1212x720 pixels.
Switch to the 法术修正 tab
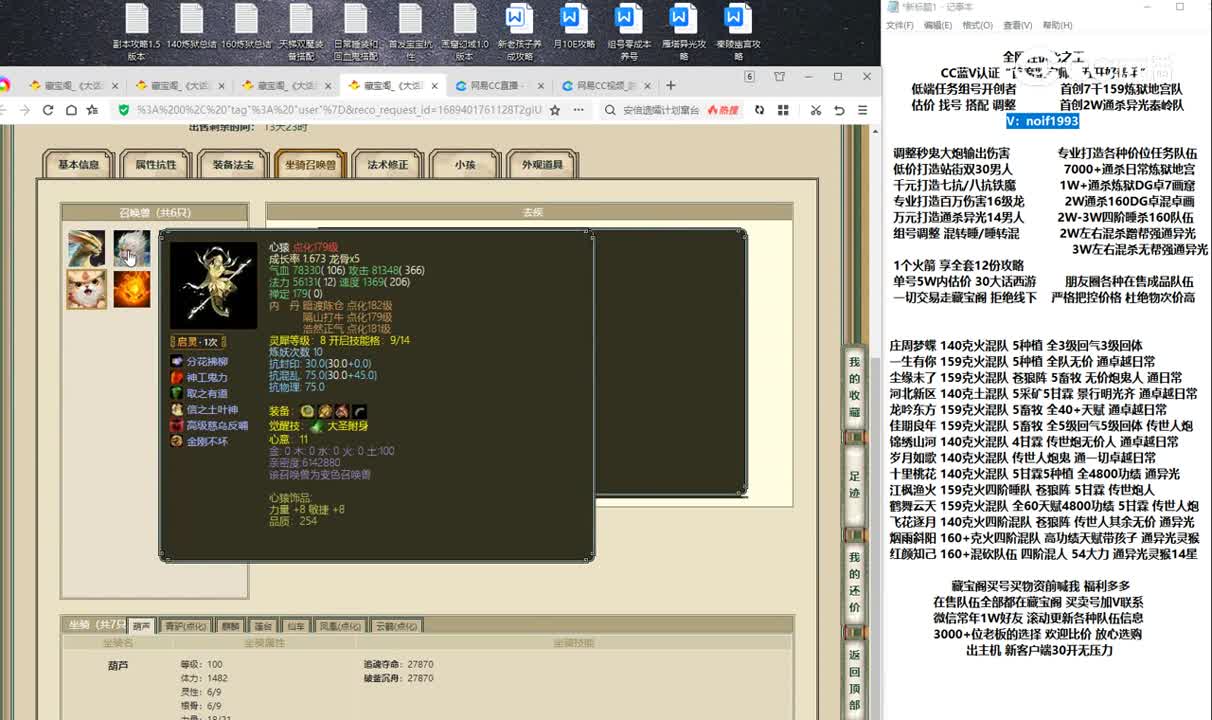(x=388, y=165)
